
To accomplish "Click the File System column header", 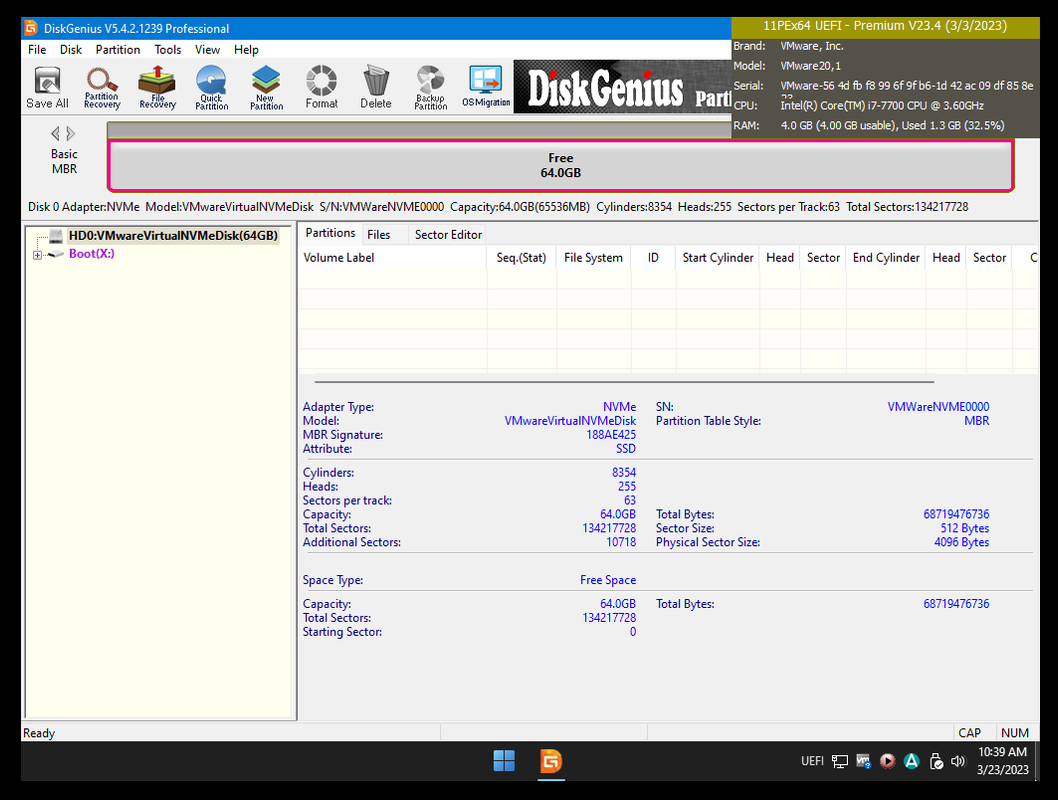I will click(593, 257).
